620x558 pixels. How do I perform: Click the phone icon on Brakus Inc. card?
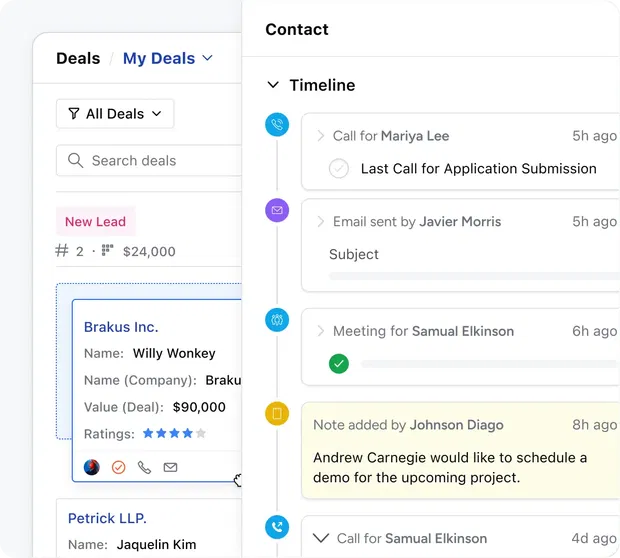pyautogui.click(x=144, y=467)
